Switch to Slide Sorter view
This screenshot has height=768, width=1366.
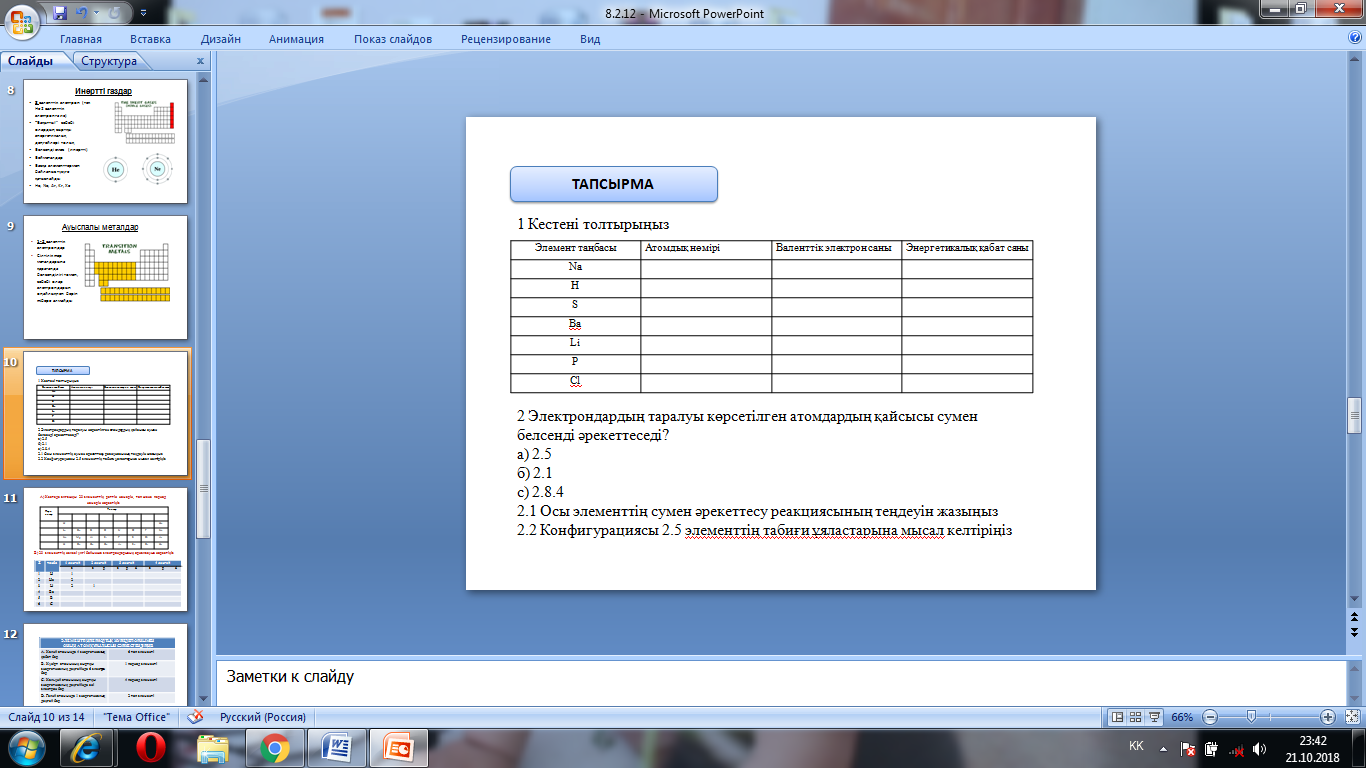click(x=1137, y=717)
